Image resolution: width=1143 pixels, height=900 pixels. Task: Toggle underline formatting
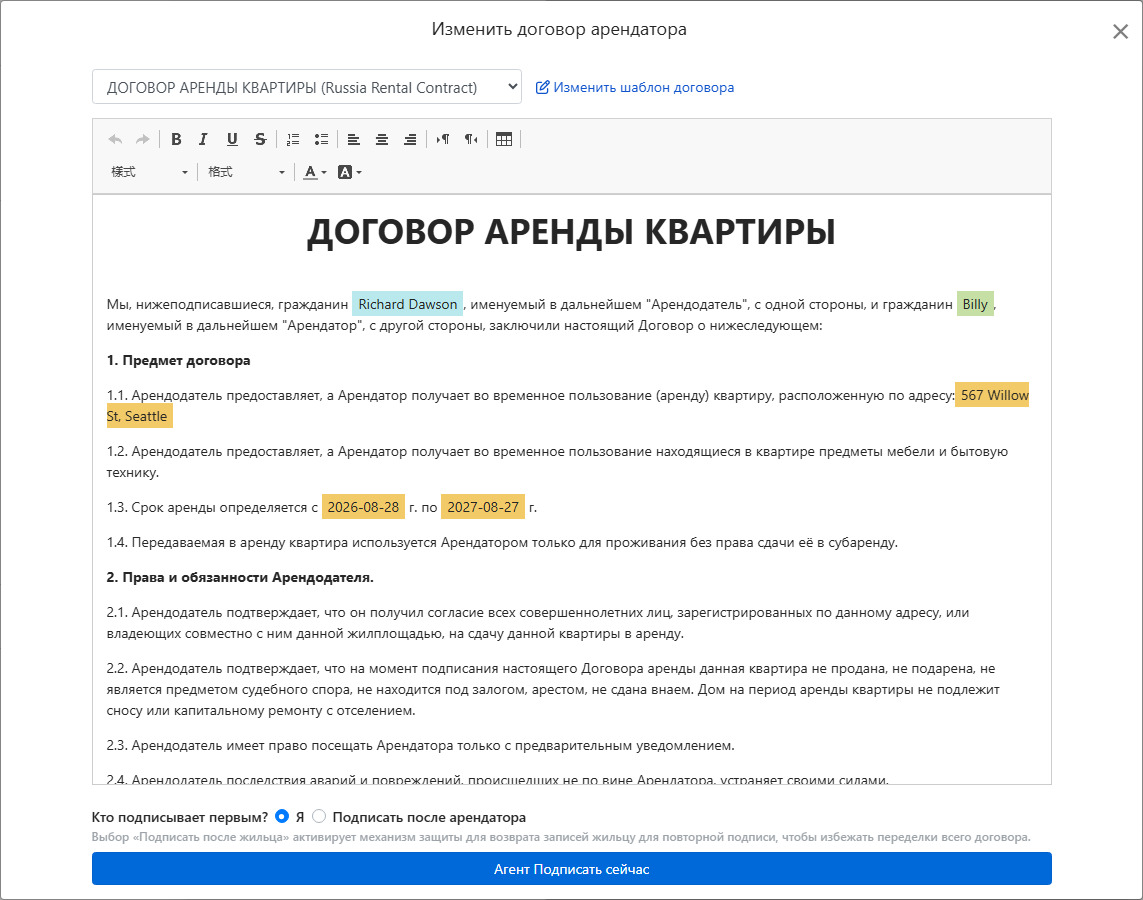pyautogui.click(x=232, y=139)
